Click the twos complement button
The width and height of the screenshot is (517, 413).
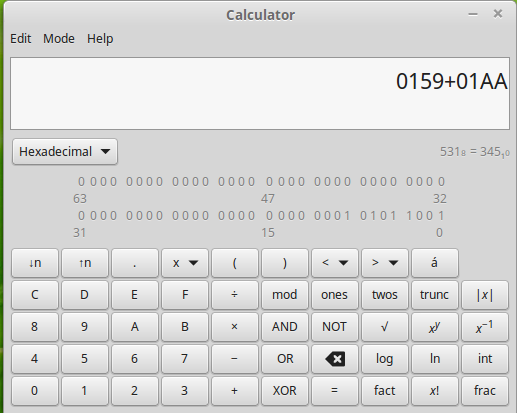(x=385, y=295)
